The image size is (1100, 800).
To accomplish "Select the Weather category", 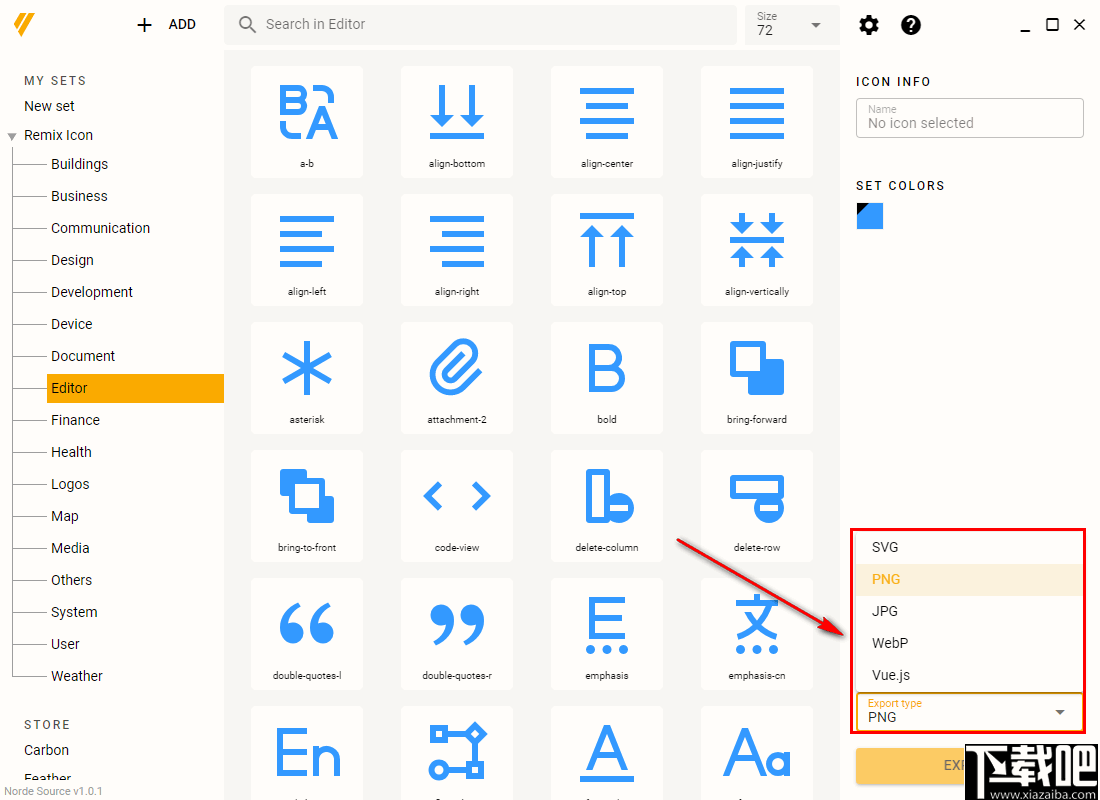I will (x=76, y=676).
